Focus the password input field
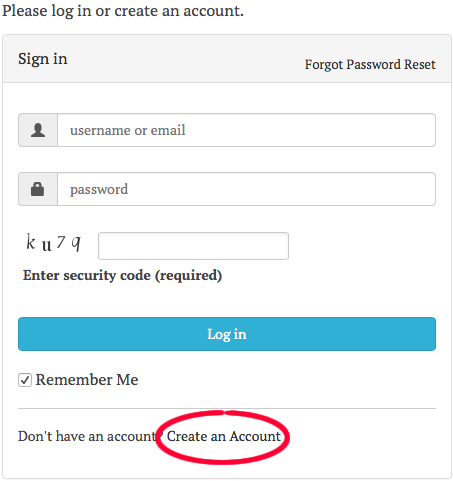Image resolution: width=453 pixels, height=481 pixels. coord(246,189)
